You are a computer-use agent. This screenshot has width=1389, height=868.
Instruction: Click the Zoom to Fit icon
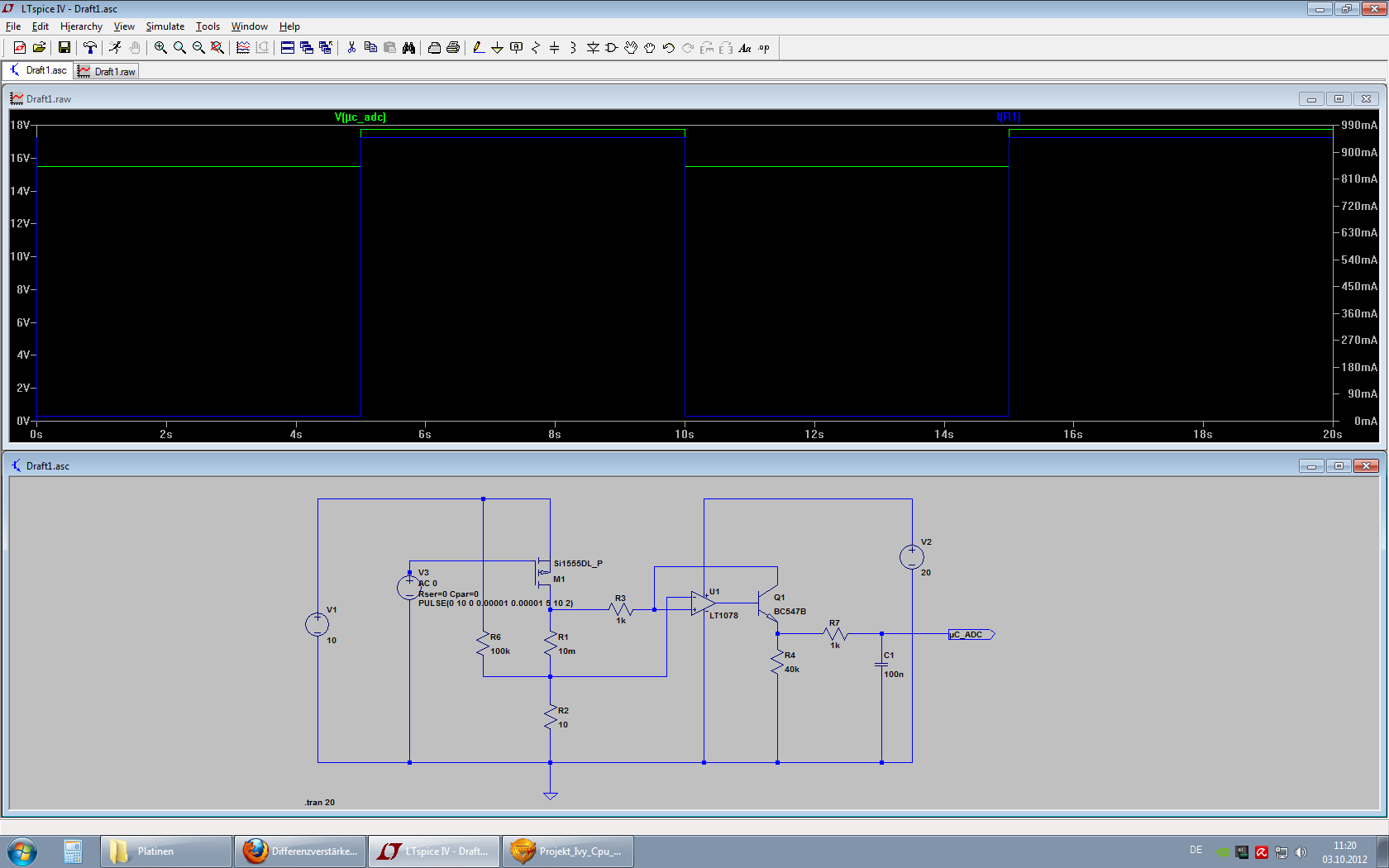pyautogui.click(x=217, y=48)
